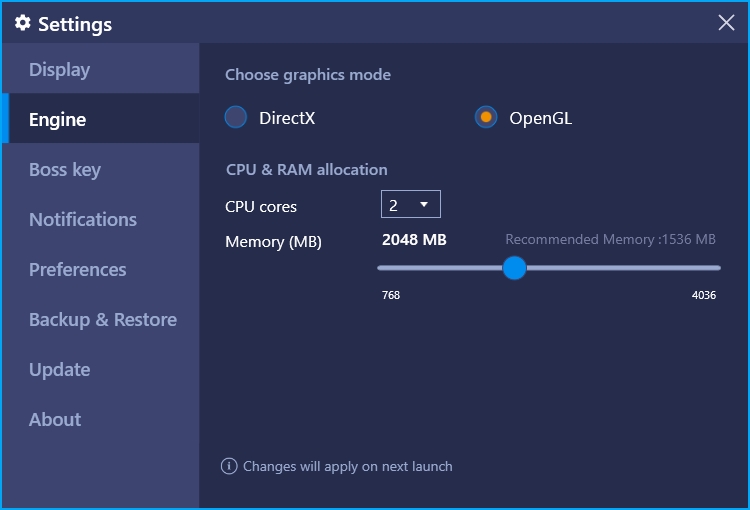Click the Settings gear icon
The height and width of the screenshot is (510, 750).
pos(22,22)
